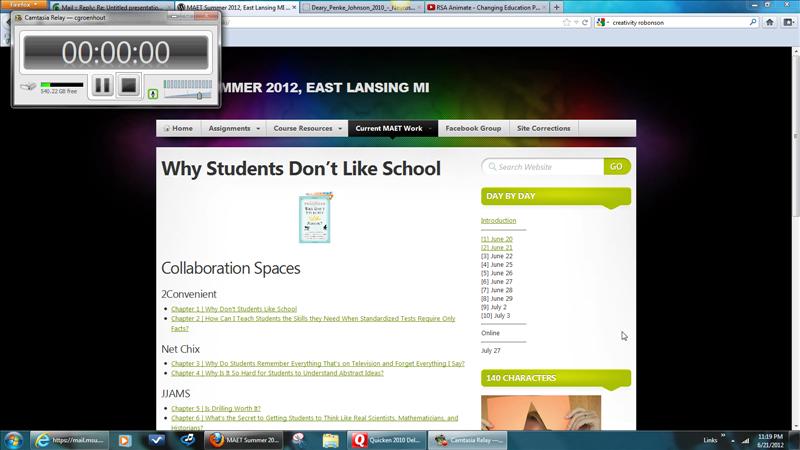
Task: Open Chapter 1 Why Don't Students Like School
Action: [x=234, y=309]
